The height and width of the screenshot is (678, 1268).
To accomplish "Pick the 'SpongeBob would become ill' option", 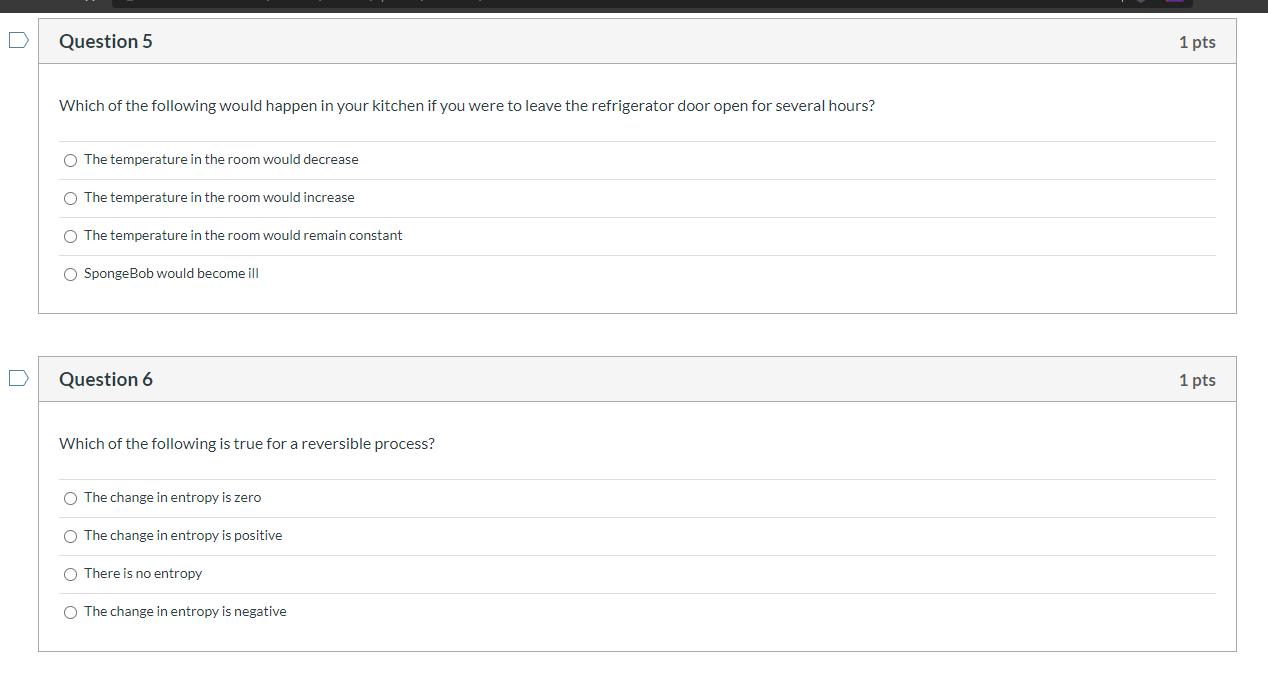I will click(x=70, y=274).
